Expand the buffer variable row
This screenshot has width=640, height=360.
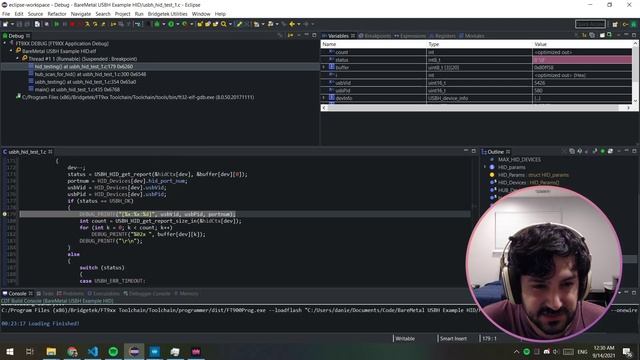click(324, 67)
